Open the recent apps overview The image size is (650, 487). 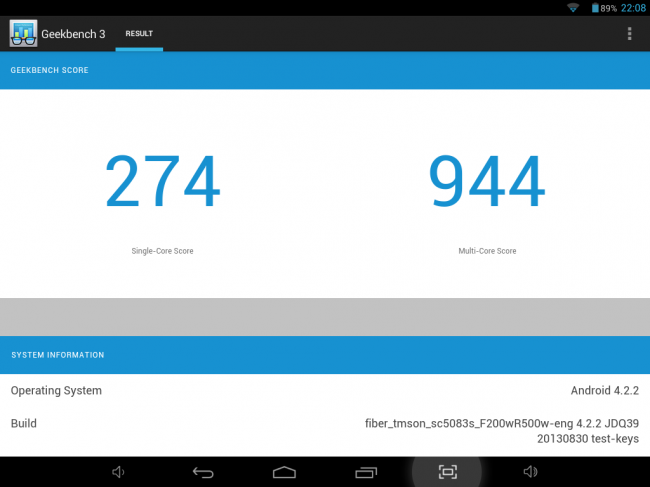tap(366, 472)
